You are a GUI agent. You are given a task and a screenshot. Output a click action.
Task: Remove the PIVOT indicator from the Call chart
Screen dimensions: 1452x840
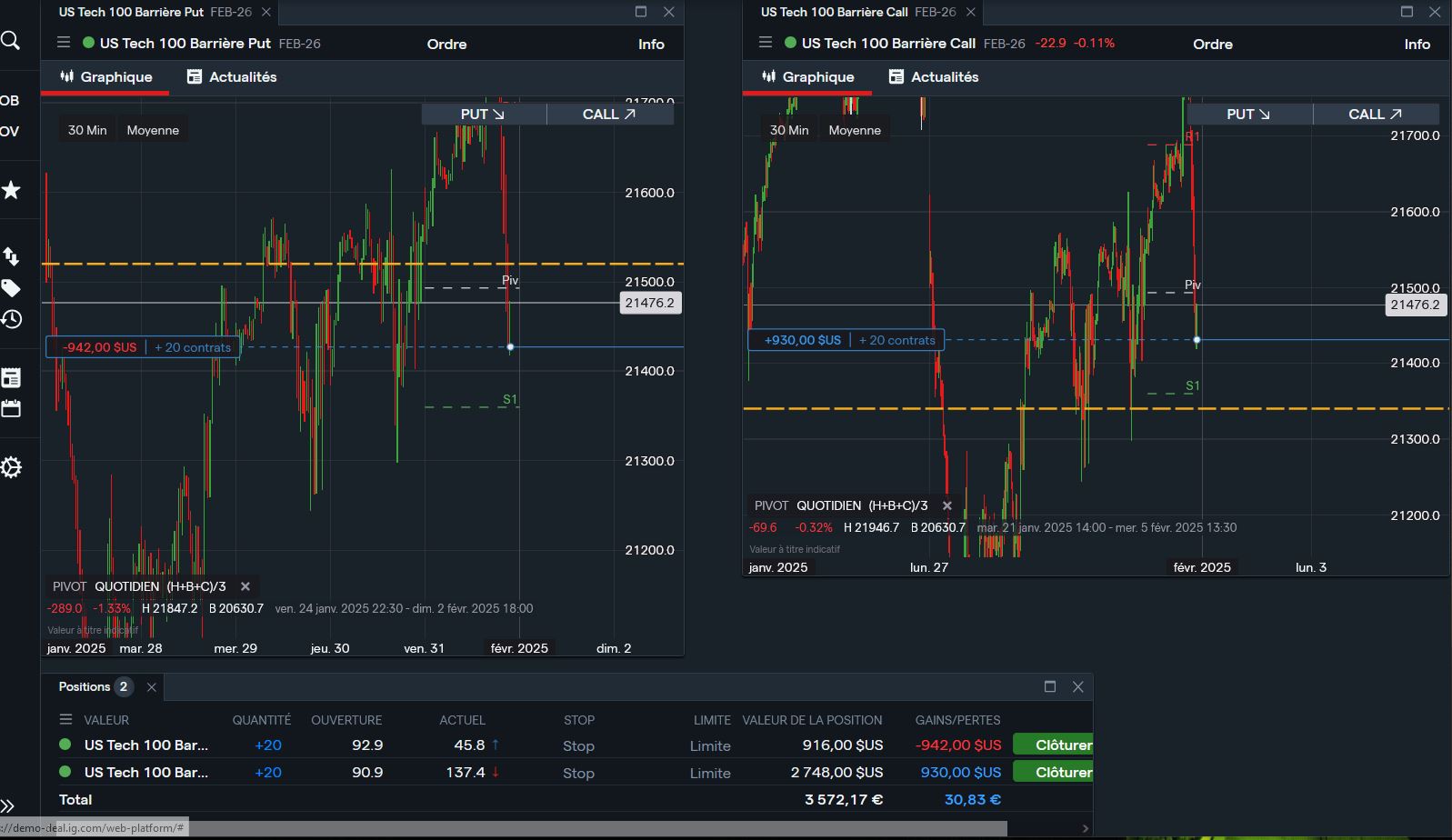[946, 505]
